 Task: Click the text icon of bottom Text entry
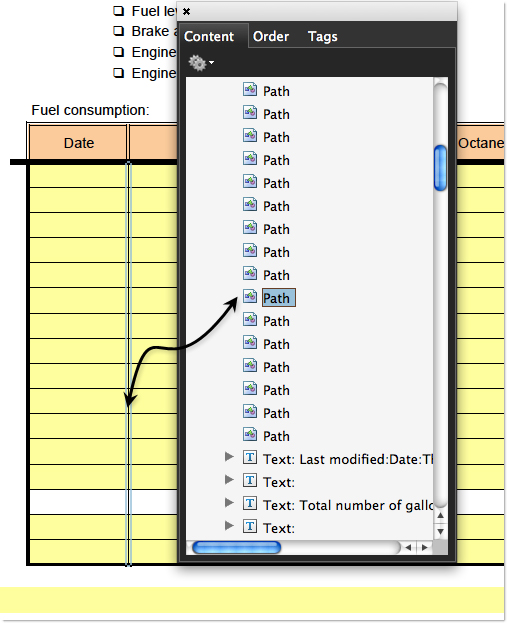pyautogui.click(x=250, y=527)
